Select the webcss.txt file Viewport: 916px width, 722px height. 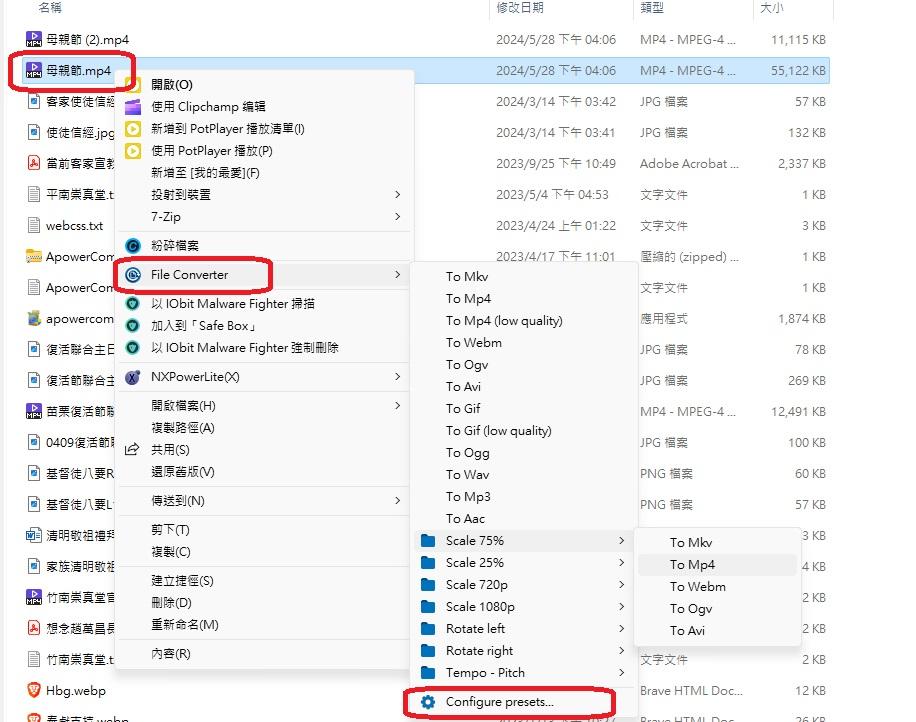click(x=74, y=226)
